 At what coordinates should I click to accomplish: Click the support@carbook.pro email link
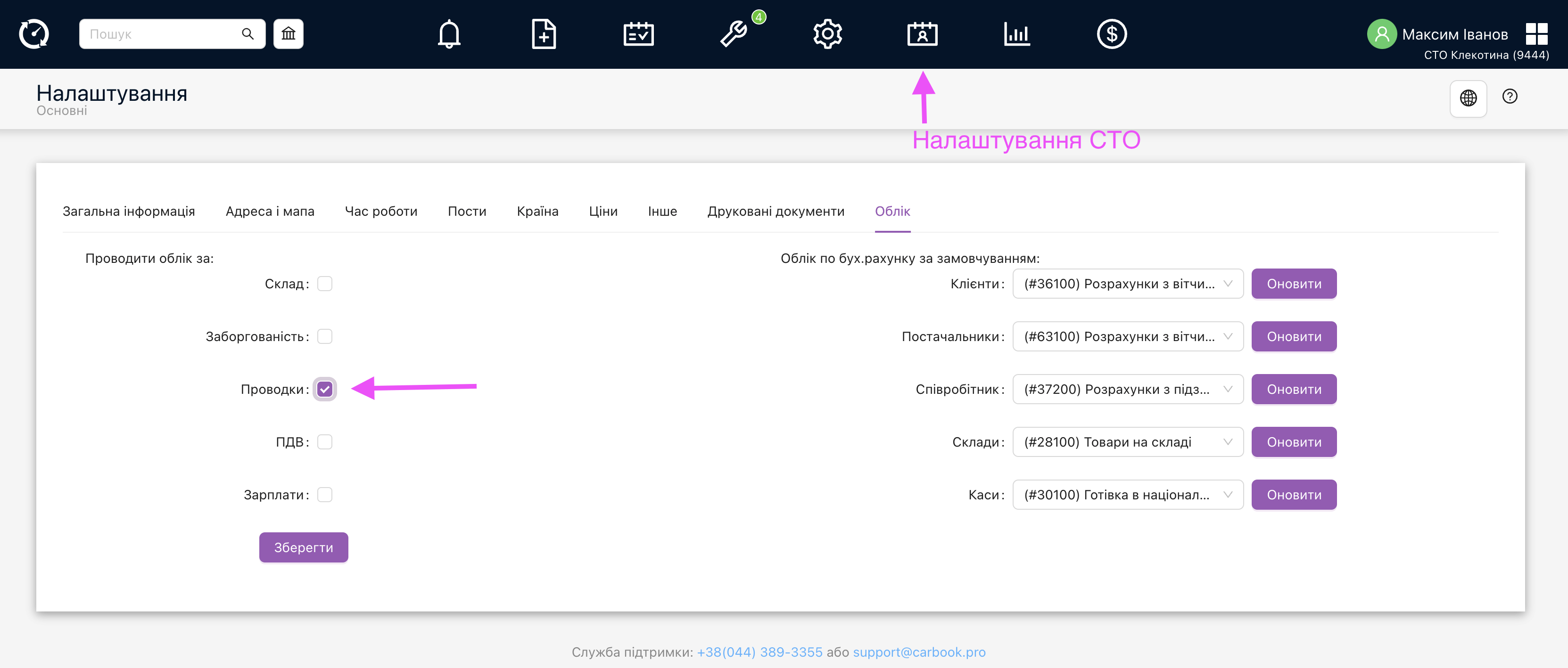[x=918, y=652]
